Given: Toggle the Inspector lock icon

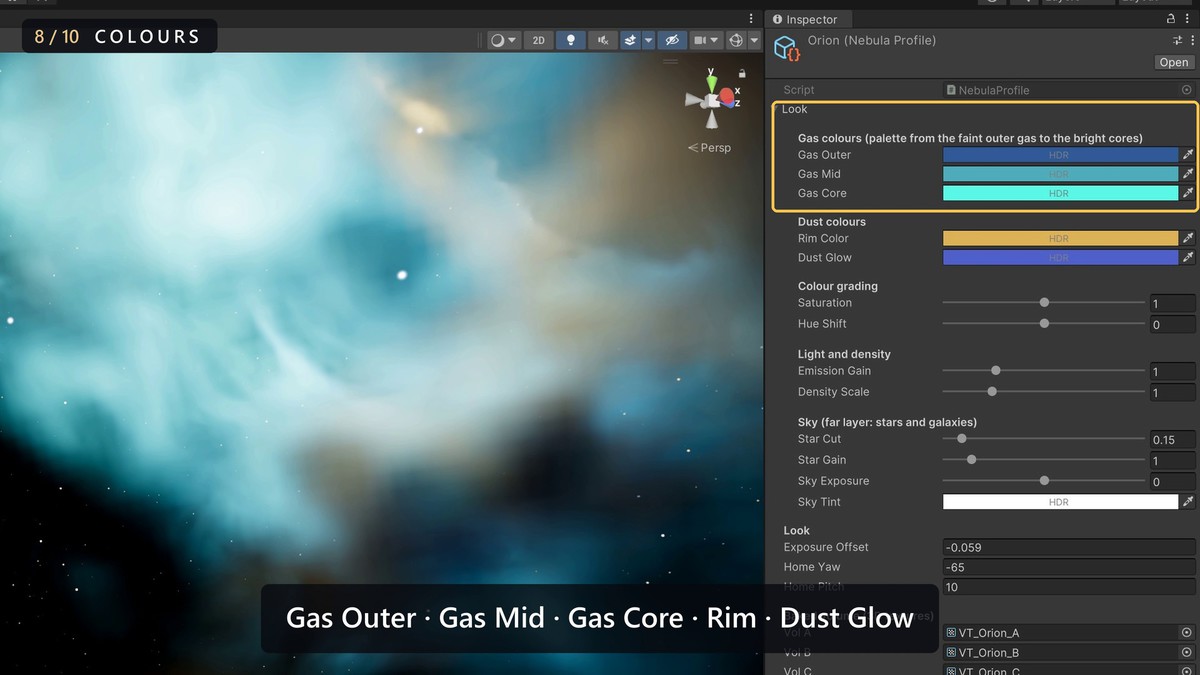Looking at the screenshot, I should tap(1171, 19).
